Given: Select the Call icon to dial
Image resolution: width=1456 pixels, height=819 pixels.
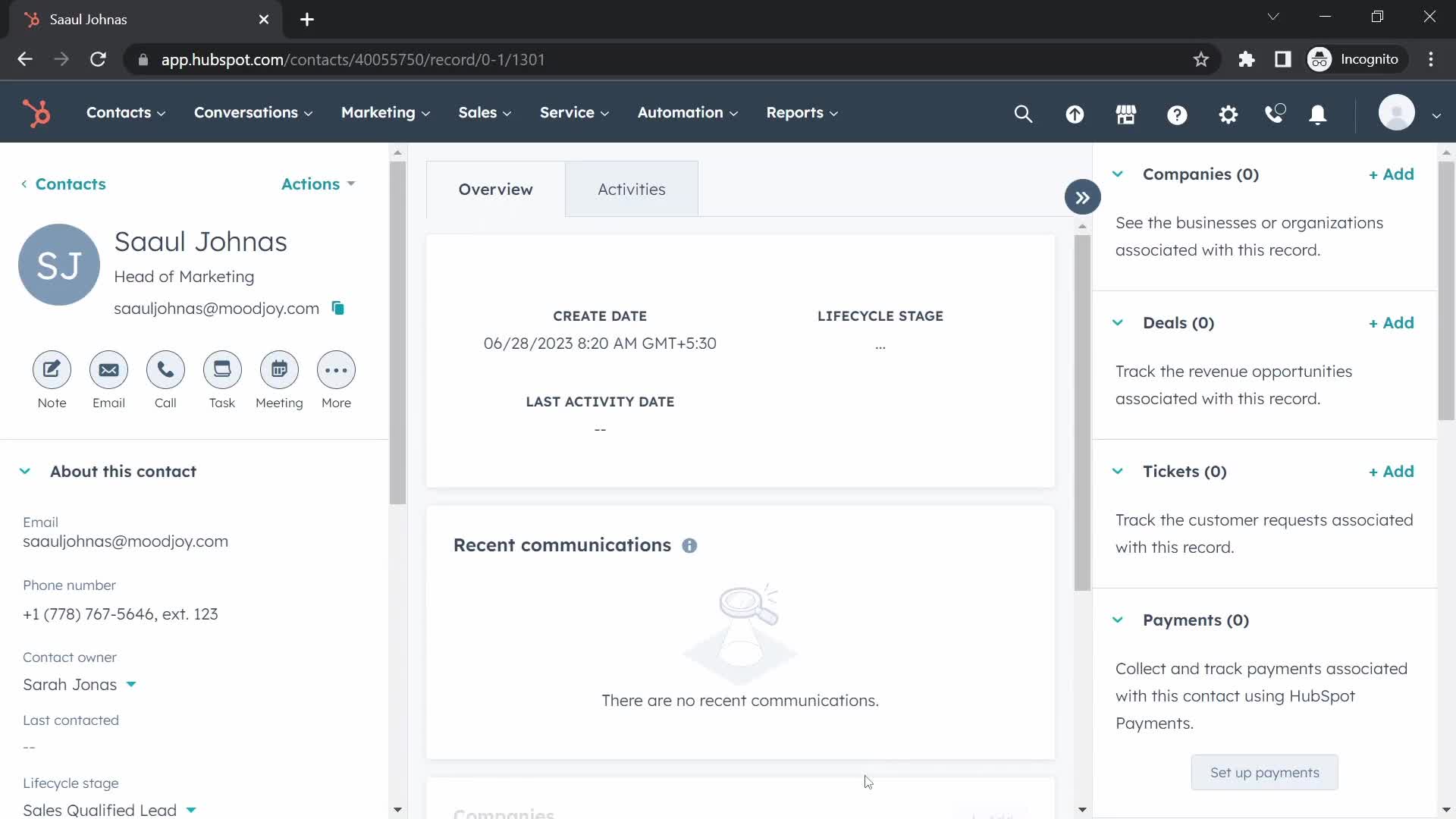Looking at the screenshot, I should (x=165, y=370).
